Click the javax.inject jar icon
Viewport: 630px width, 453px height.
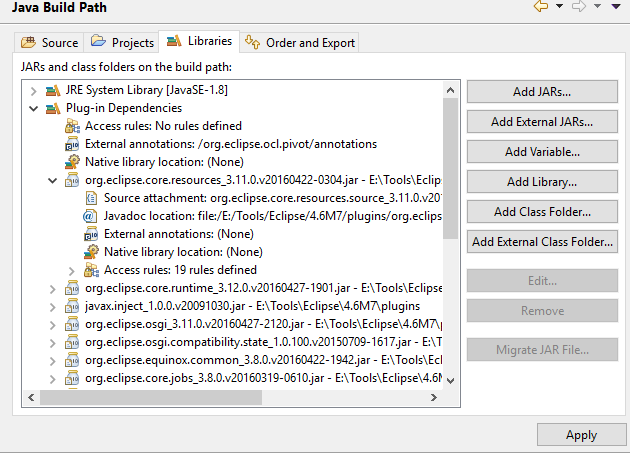72,306
